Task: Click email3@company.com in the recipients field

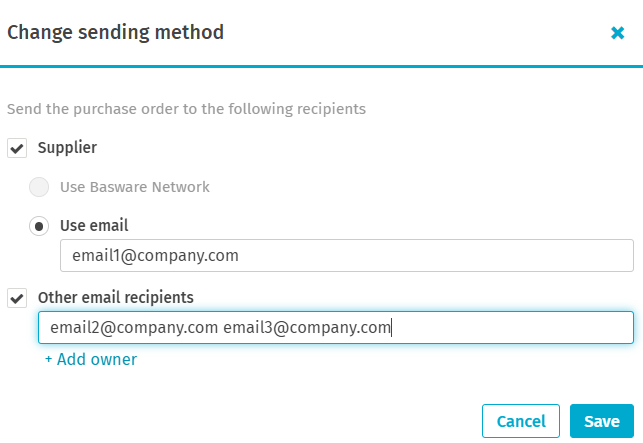Action: (307, 327)
